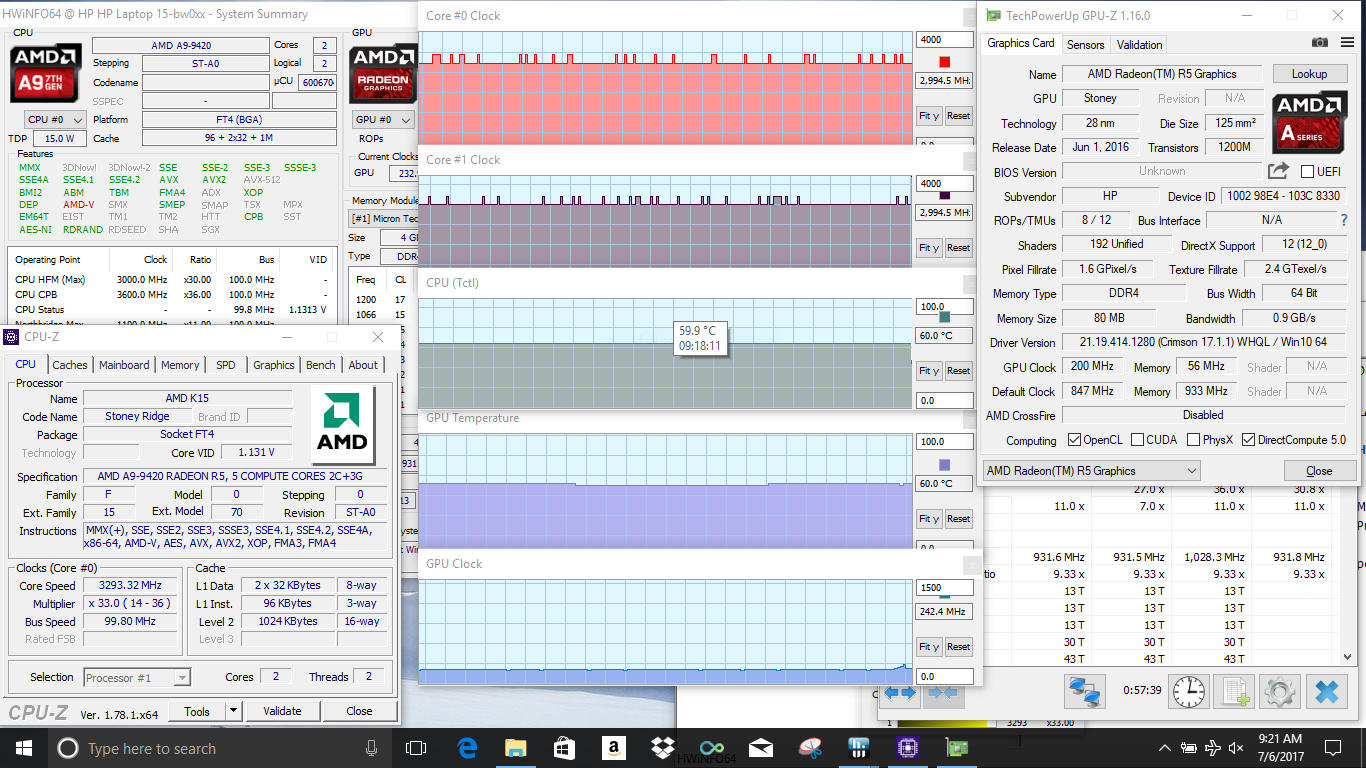Click HWiNFO expand columns arrows icon

[x=899, y=692]
